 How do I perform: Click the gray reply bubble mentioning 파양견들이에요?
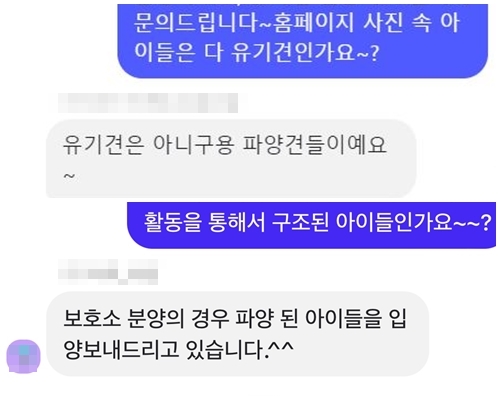[x=231, y=159]
